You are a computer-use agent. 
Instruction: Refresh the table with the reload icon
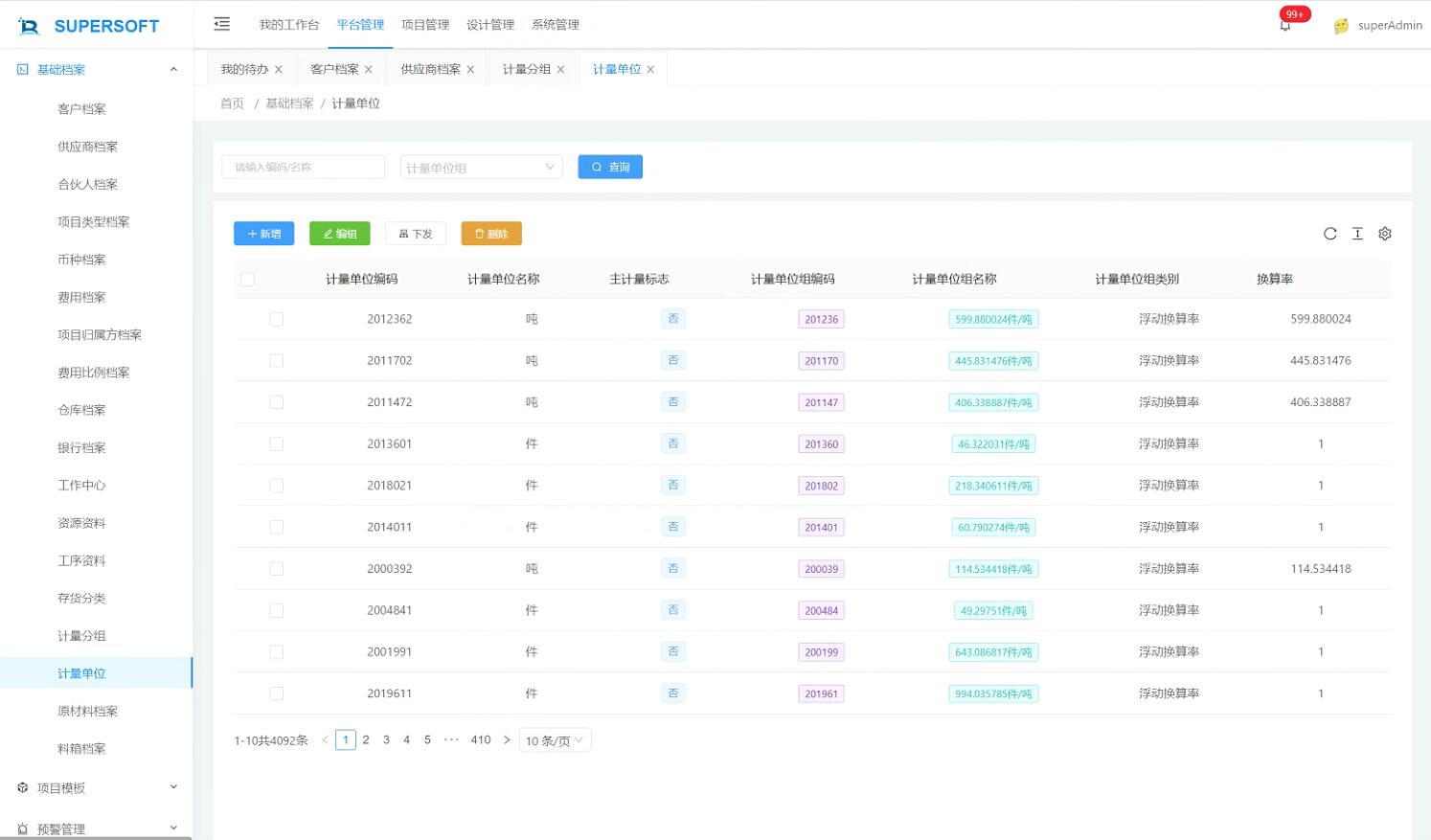click(x=1330, y=234)
